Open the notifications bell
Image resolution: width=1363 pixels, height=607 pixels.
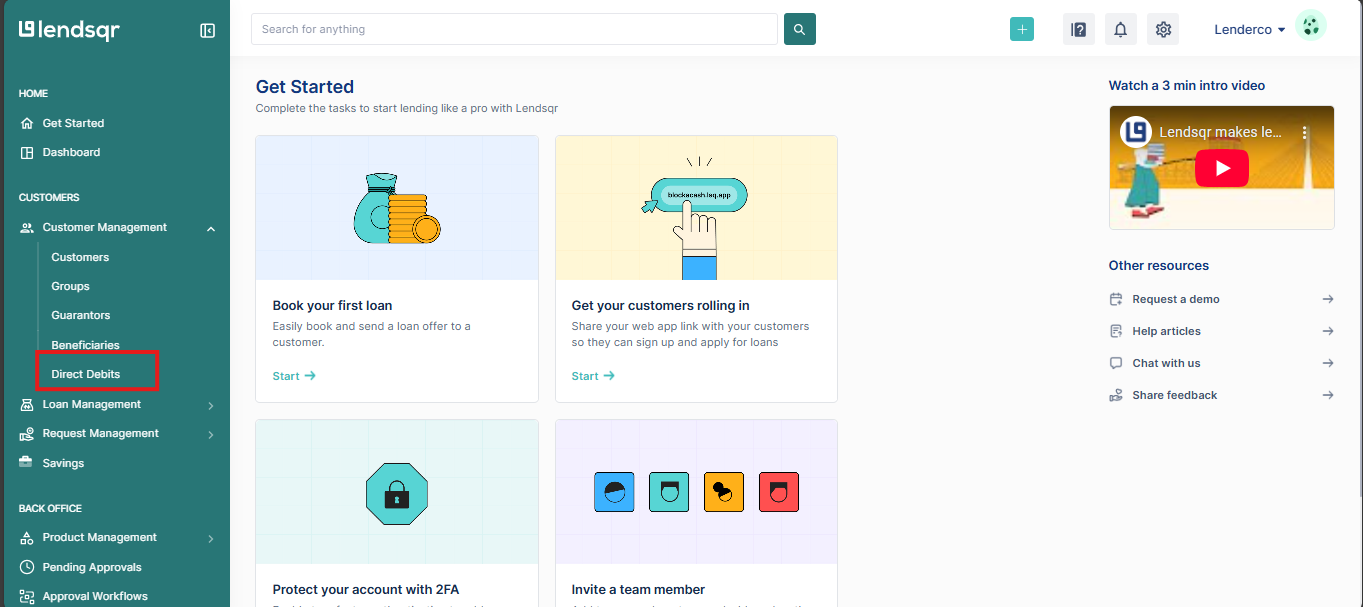[1121, 30]
